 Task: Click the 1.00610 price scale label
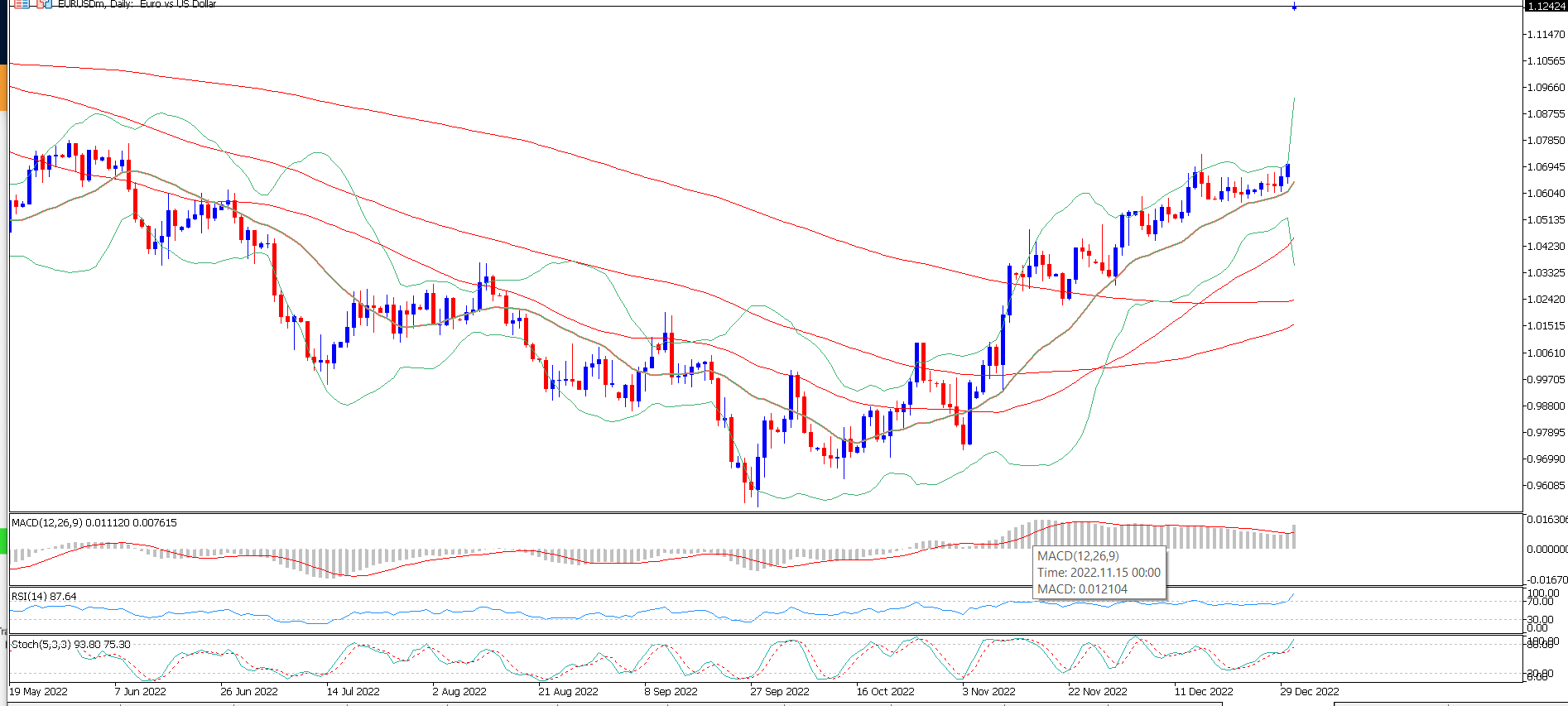point(1546,353)
